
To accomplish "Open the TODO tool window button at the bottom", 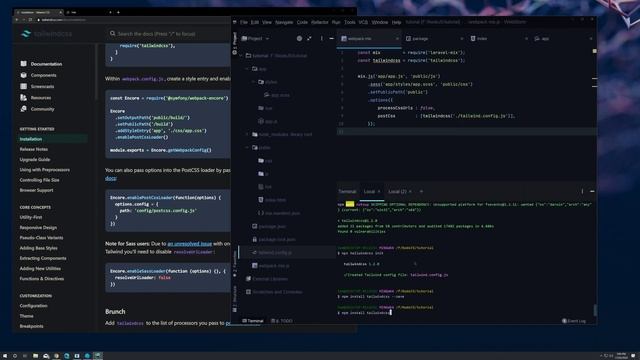I will (282, 321).
